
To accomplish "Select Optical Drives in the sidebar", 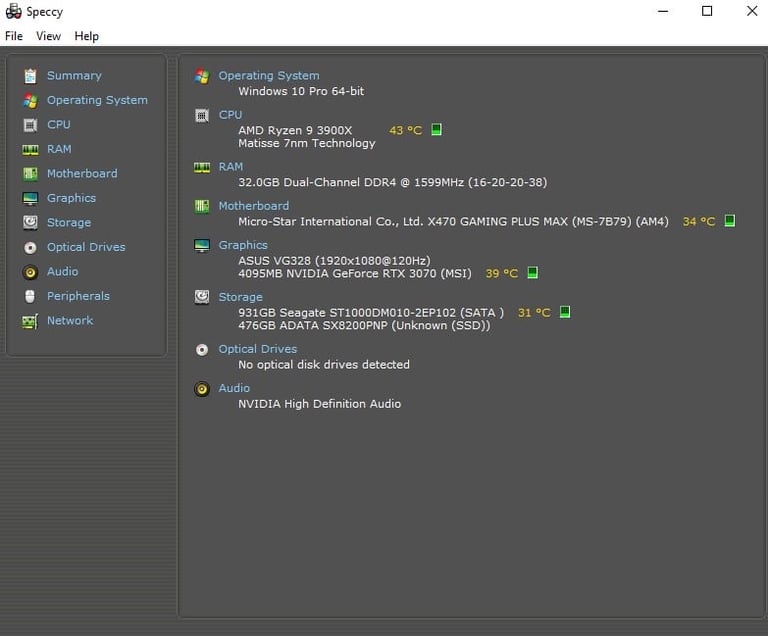I will [86, 247].
